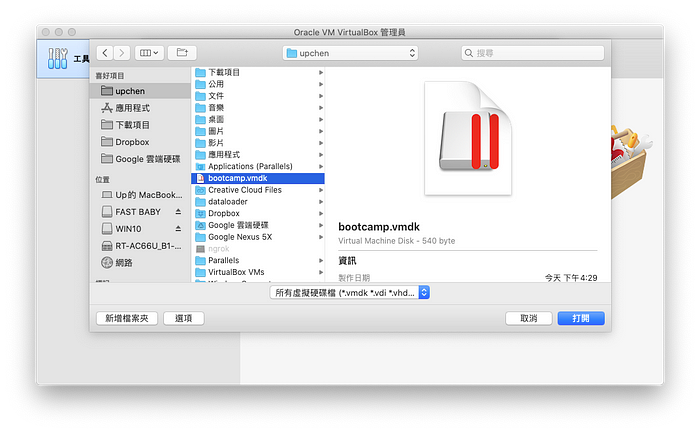The image size is (700, 433).
Task: Open the Applications (Parallels) folder
Action: click(x=258, y=167)
